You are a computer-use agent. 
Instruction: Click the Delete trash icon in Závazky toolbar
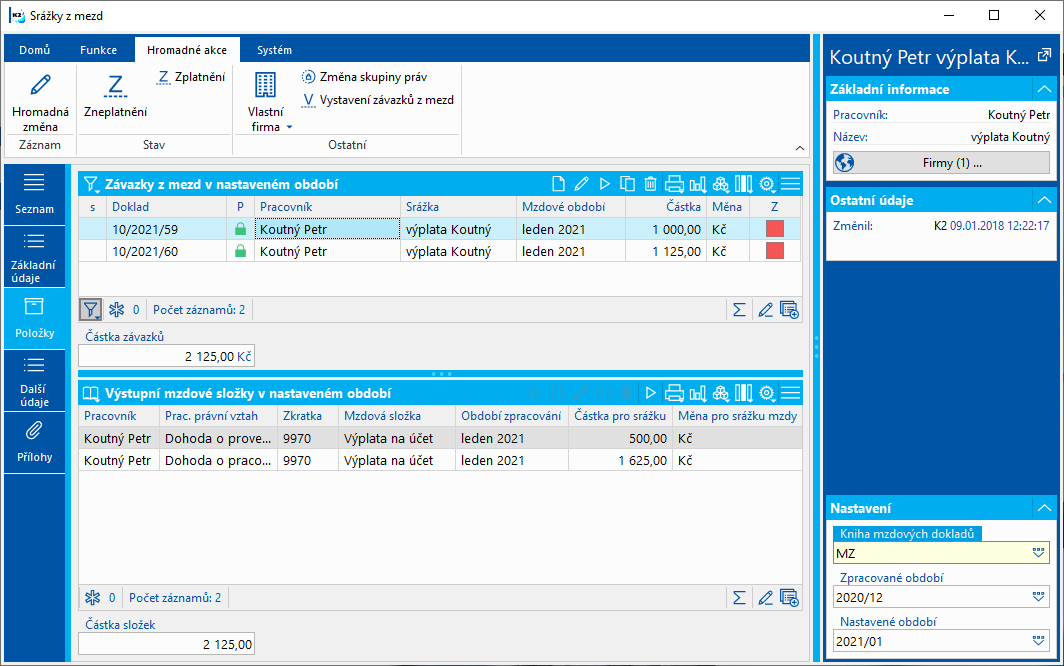coord(650,184)
